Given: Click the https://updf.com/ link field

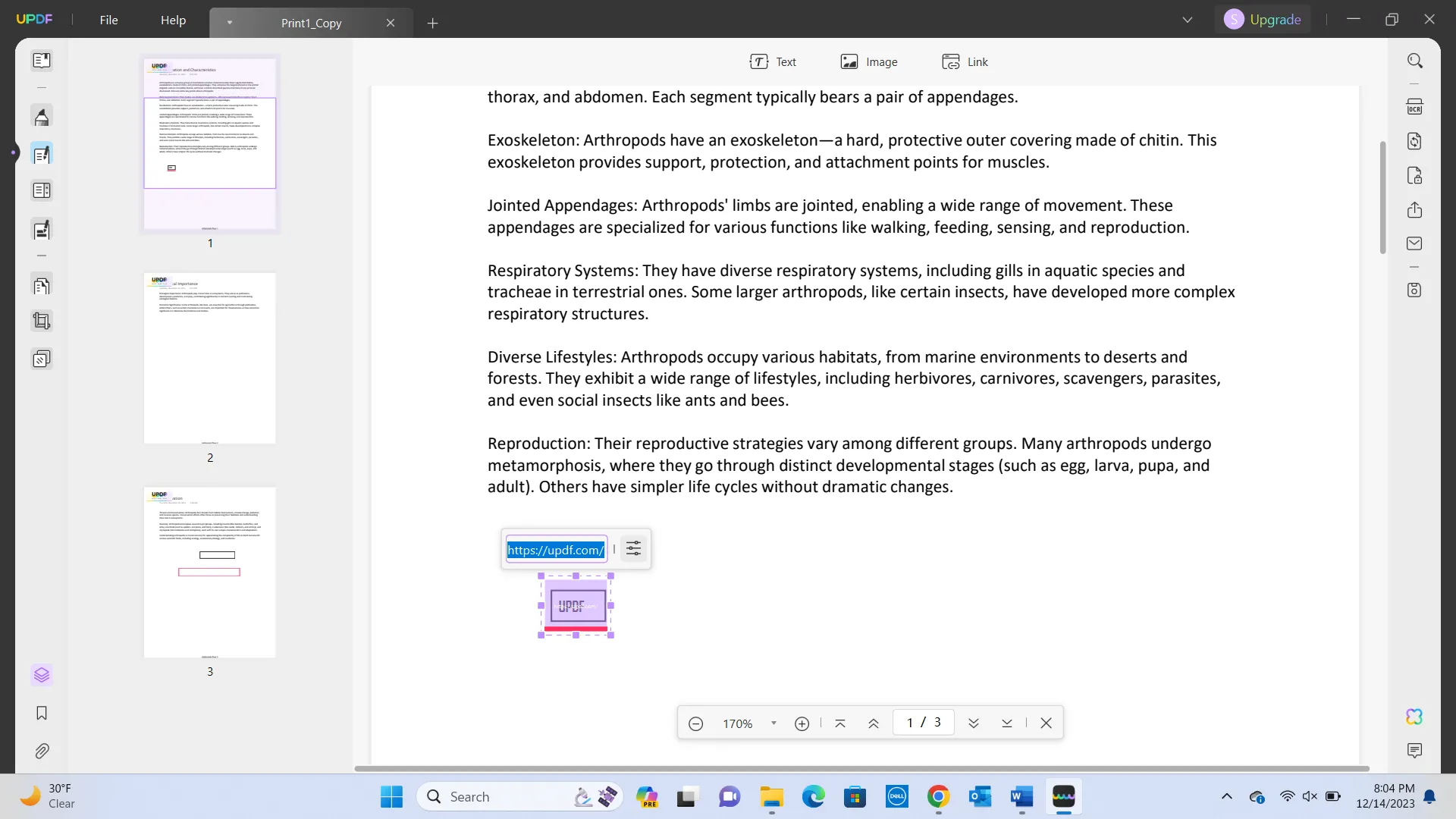Looking at the screenshot, I should click(555, 549).
